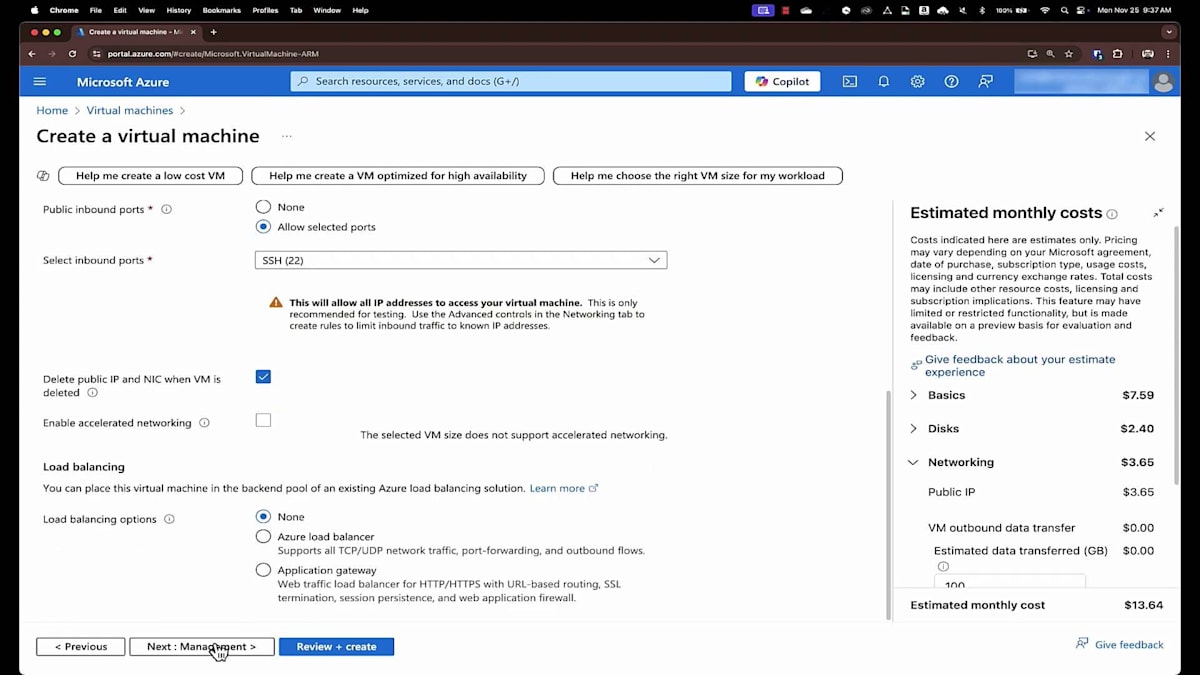Screen dimensions: 1200x675
Task: Click the form's vertical scrollbar
Action: coord(887,505)
